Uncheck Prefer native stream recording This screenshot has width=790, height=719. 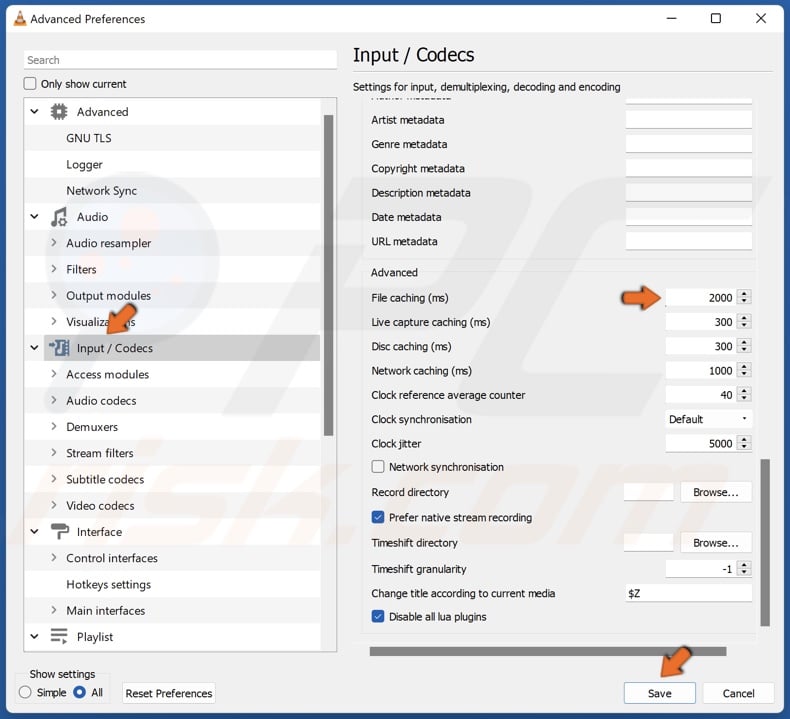point(378,517)
